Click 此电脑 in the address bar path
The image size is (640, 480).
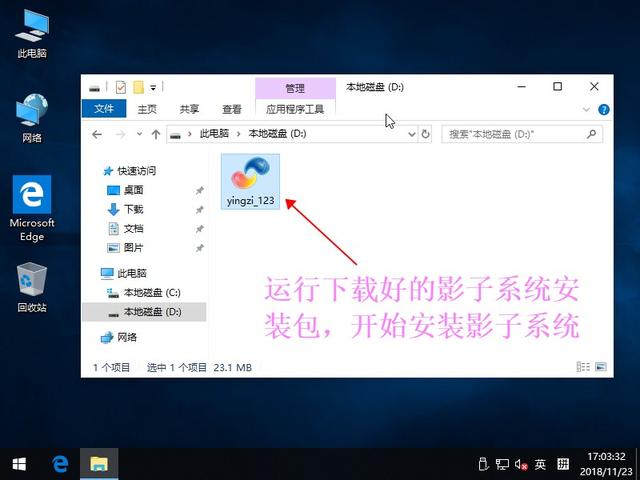[x=214, y=134]
